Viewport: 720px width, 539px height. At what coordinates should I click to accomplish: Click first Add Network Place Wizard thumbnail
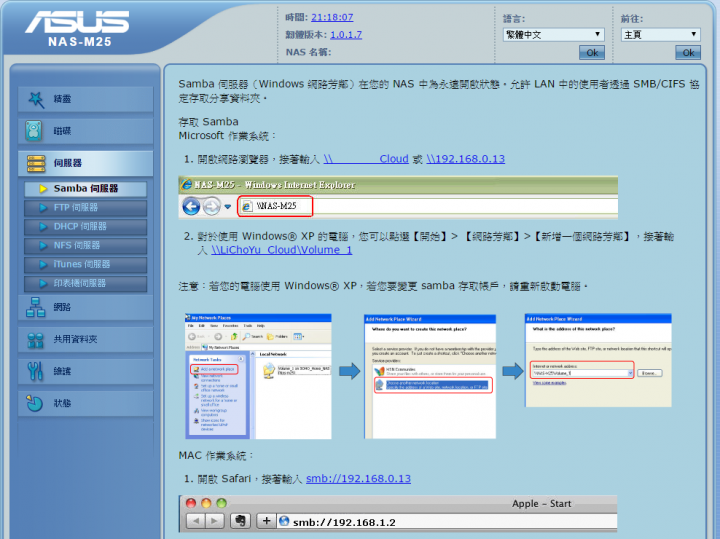(x=430, y=376)
